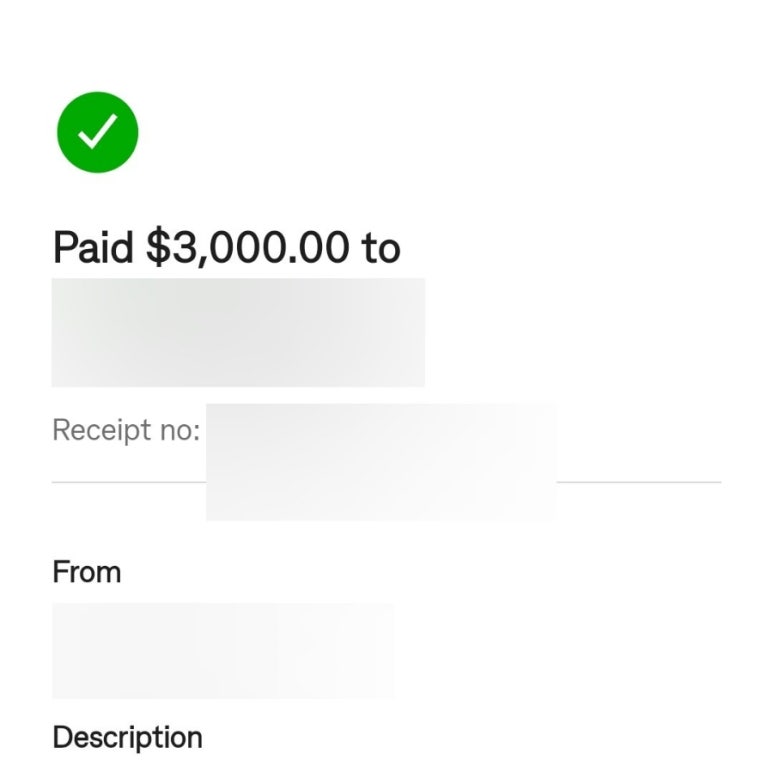Click the "no:" text beside Receipt

point(180,431)
